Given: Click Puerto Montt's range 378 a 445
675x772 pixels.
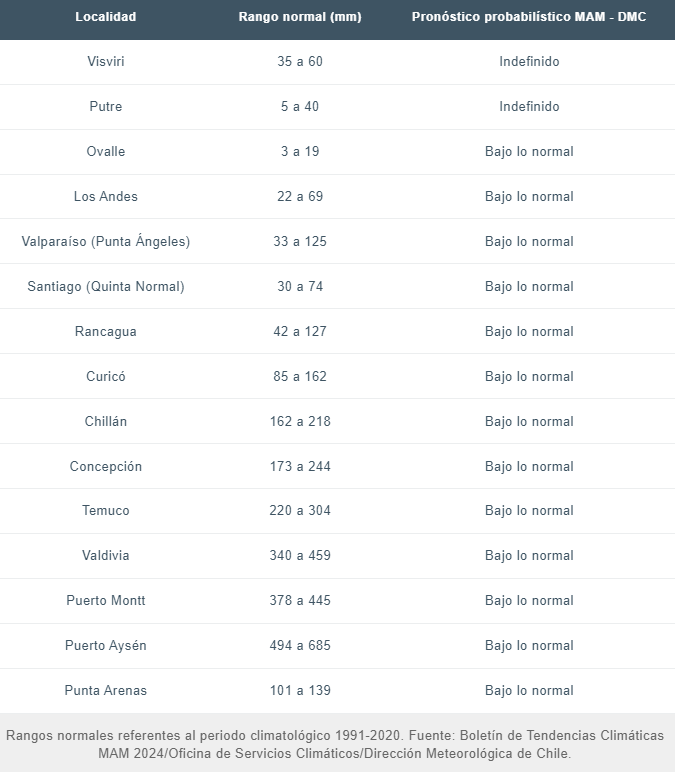Looking at the screenshot, I should click(x=300, y=601).
